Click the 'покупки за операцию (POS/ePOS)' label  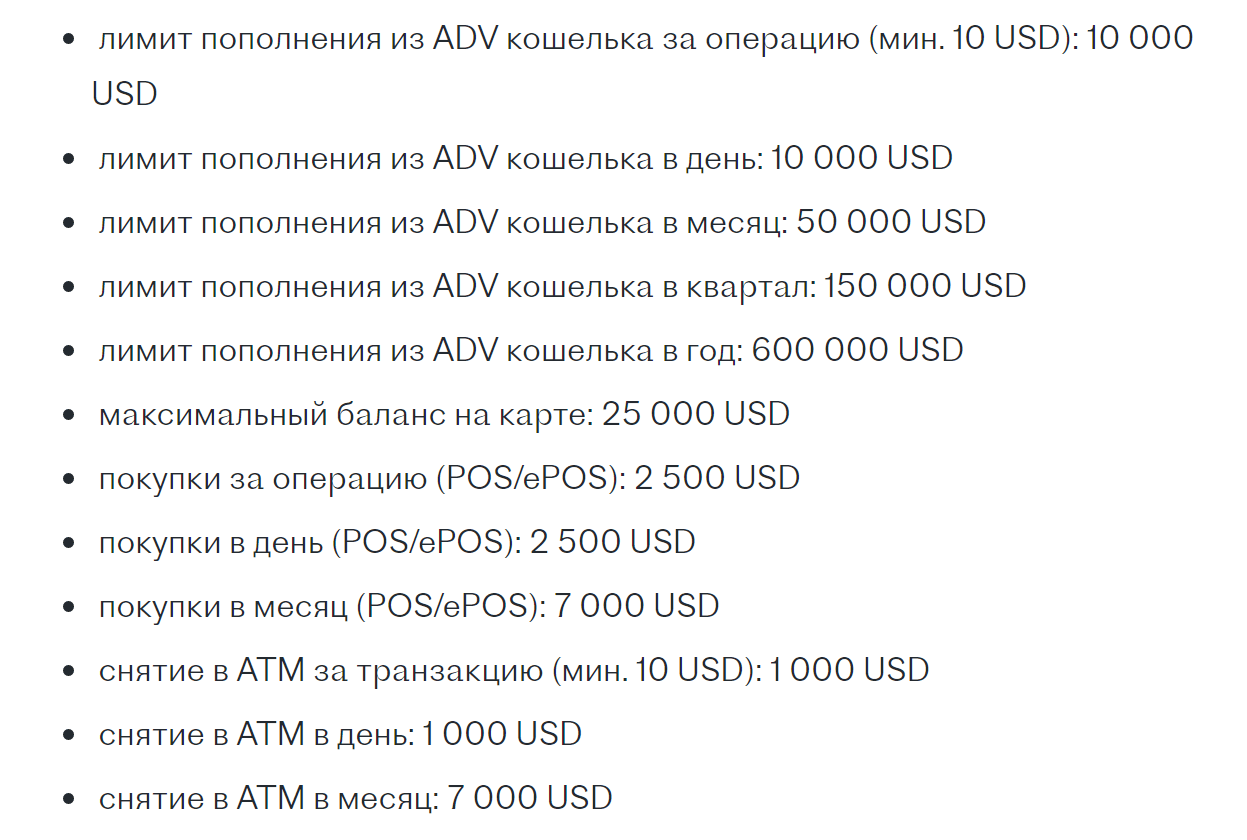(362, 478)
